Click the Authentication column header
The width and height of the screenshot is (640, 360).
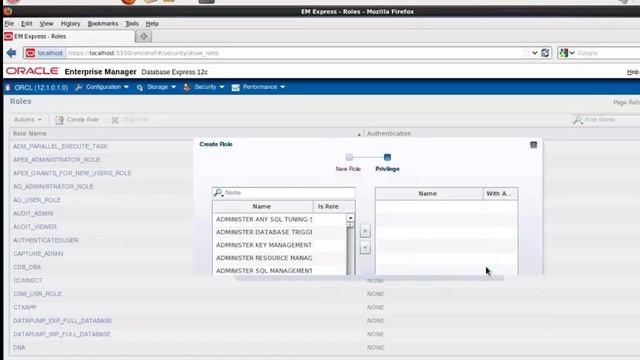(x=389, y=133)
